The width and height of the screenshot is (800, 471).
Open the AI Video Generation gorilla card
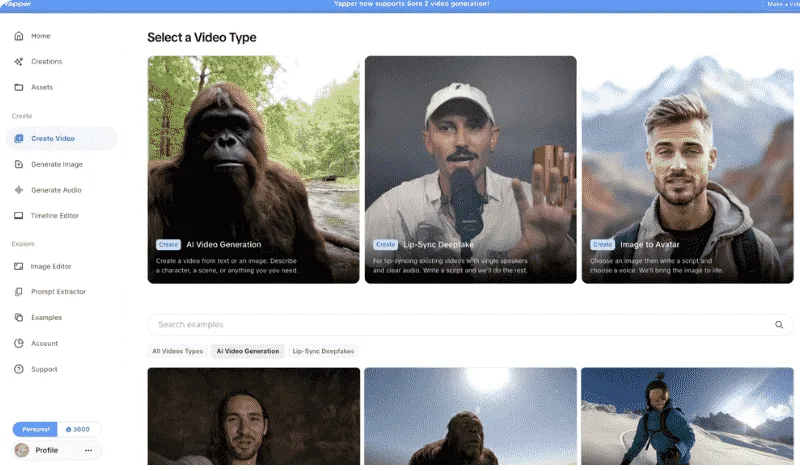[x=253, y=169]
